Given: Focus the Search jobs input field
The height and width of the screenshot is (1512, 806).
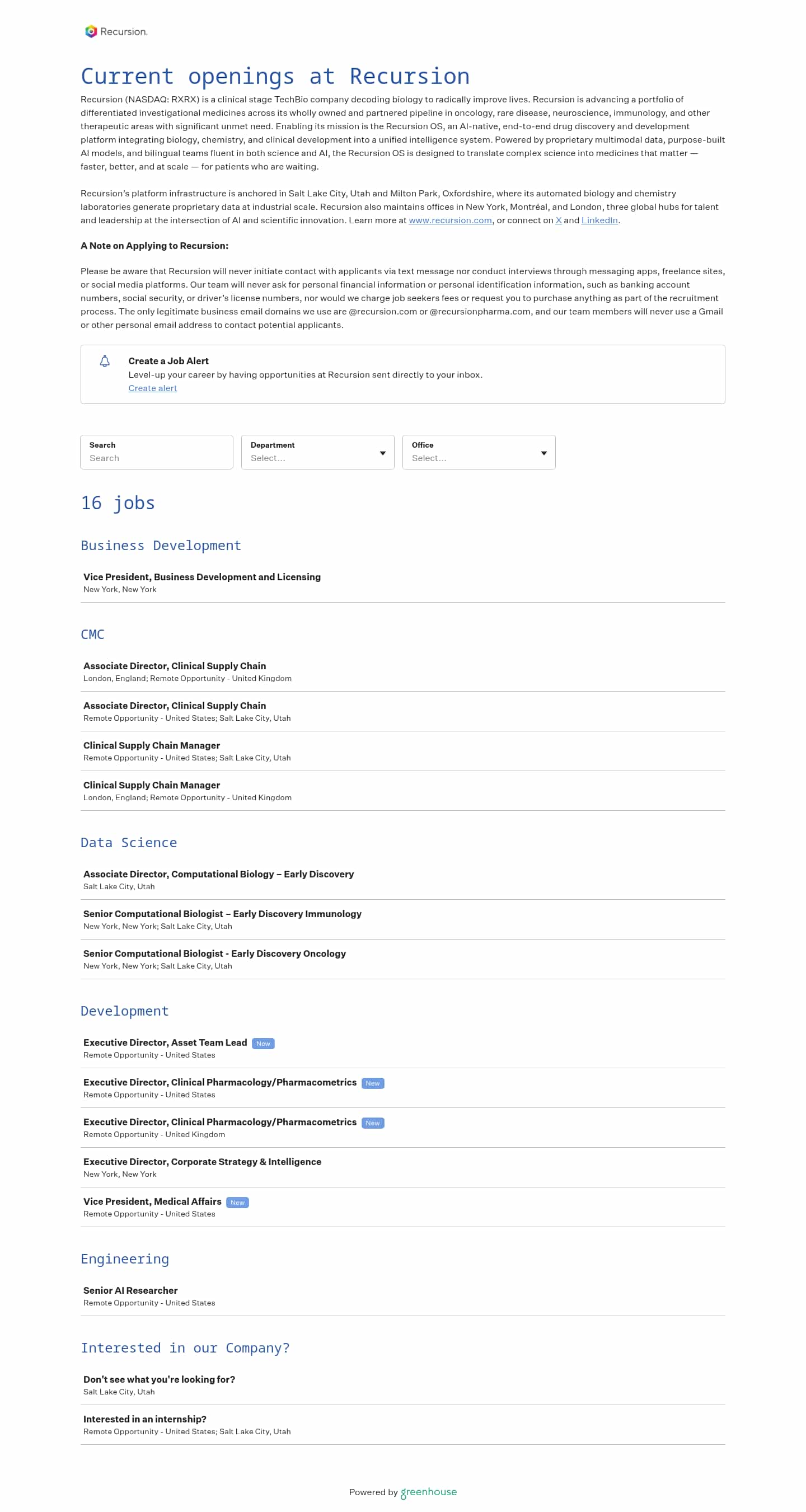Looking at the screenshot, I should click(x=157, y=452).
